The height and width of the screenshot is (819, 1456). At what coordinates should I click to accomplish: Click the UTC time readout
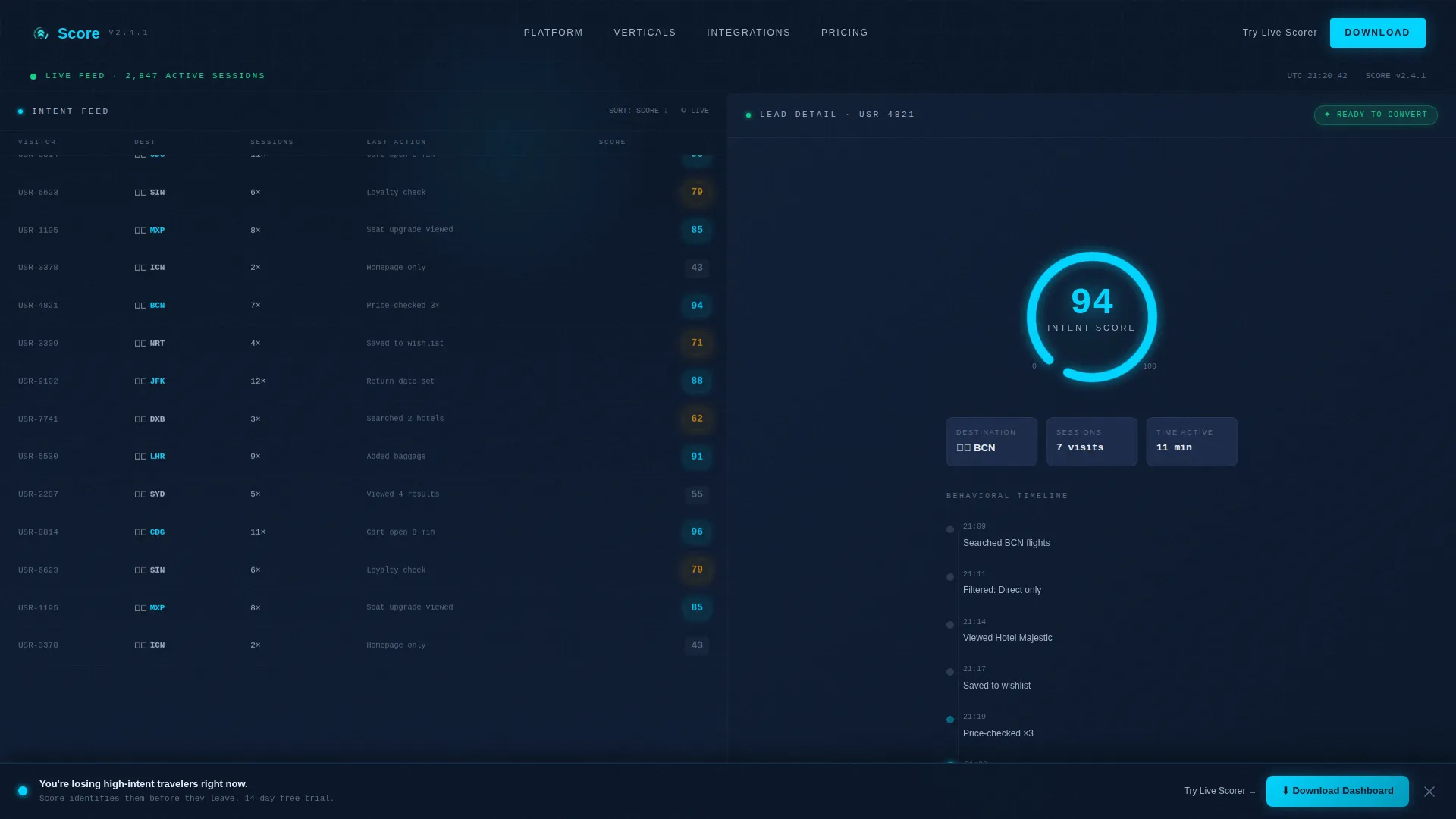coord(1316,76)
